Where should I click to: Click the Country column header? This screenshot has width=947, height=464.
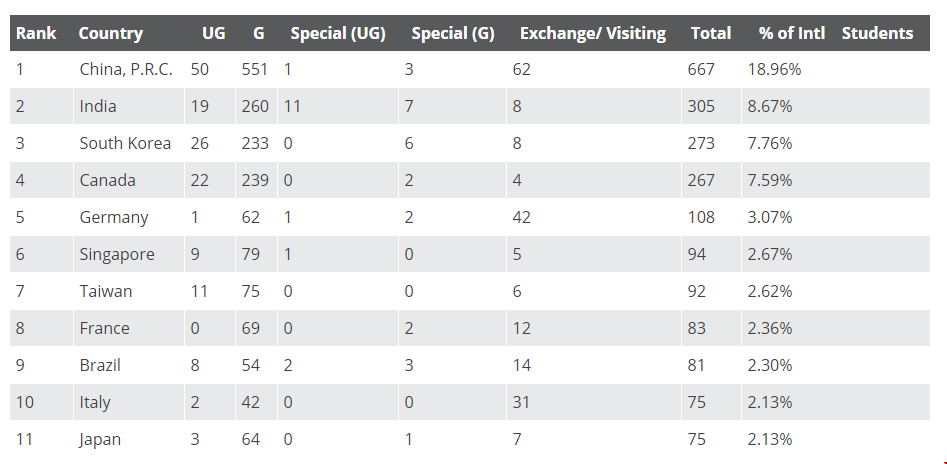[111, 33]
